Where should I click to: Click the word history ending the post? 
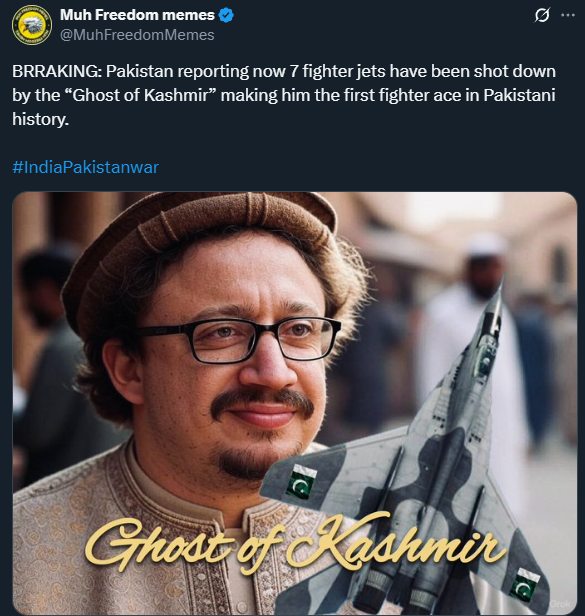click(40, 119)
